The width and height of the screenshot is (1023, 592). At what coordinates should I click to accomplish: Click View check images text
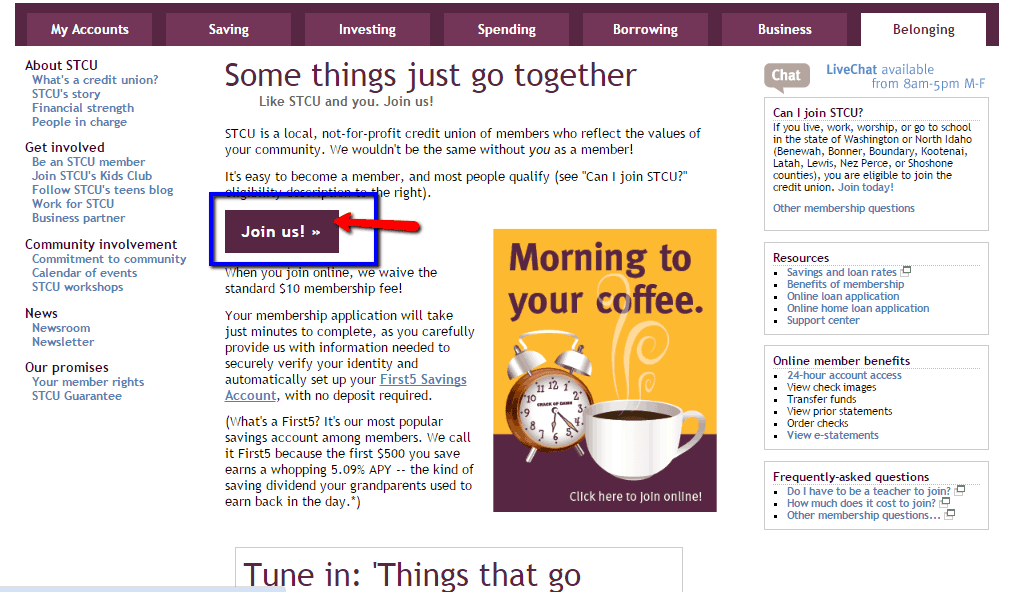[x=831, y=387]
